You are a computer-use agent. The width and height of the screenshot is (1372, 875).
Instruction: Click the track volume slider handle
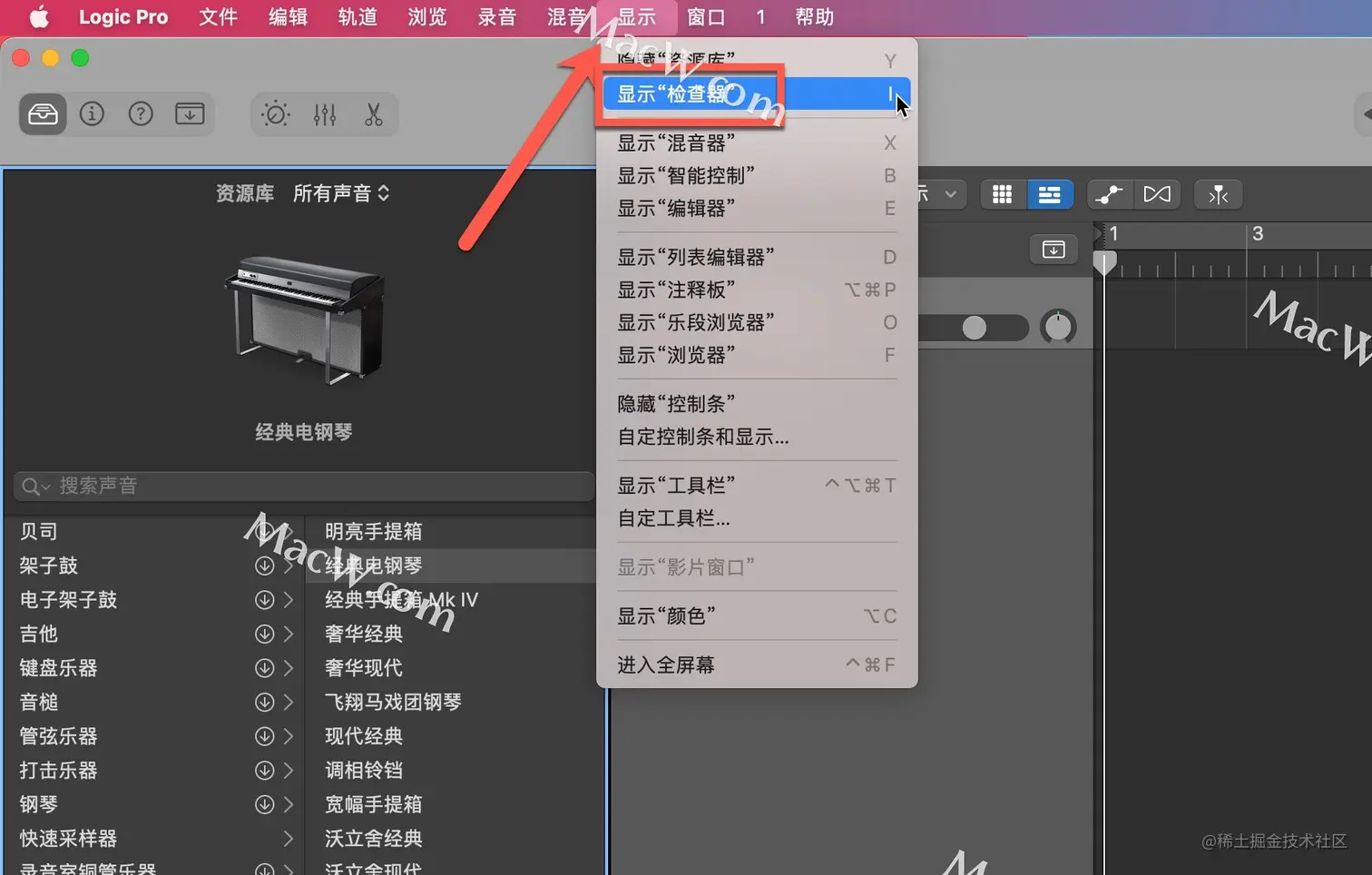[975, 328]
